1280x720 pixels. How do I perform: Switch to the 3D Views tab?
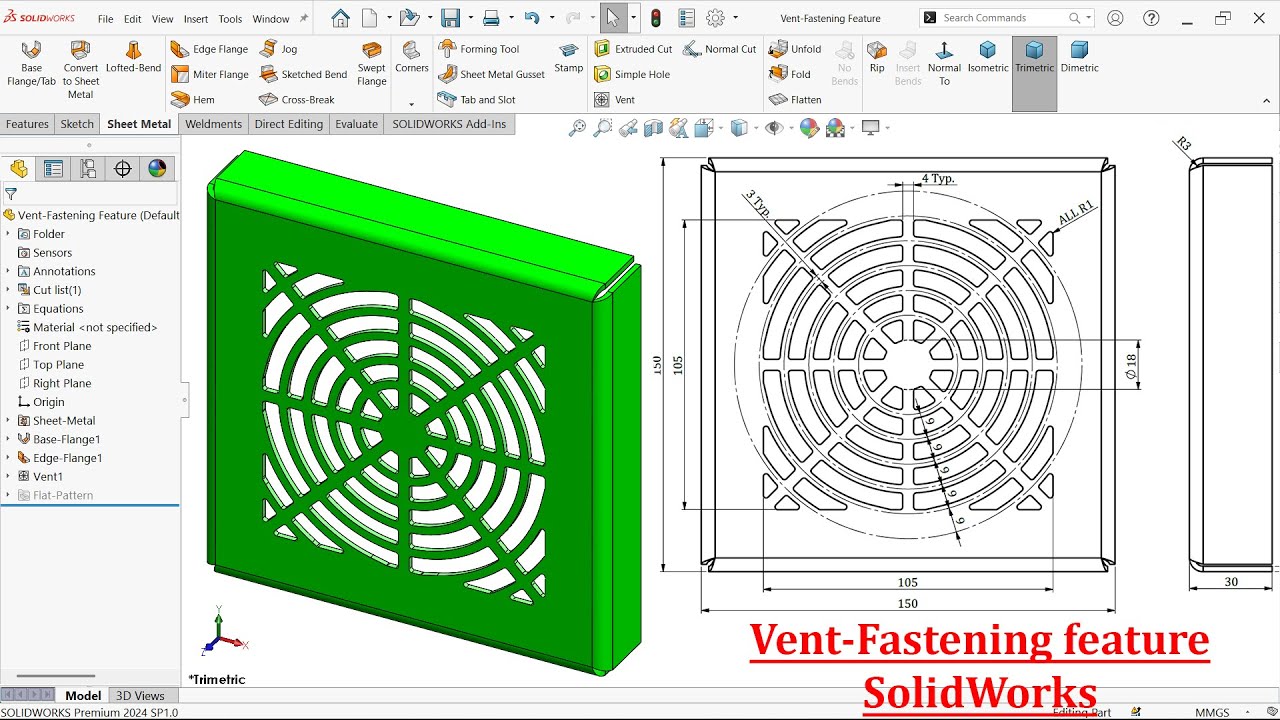tap(140, 696)
